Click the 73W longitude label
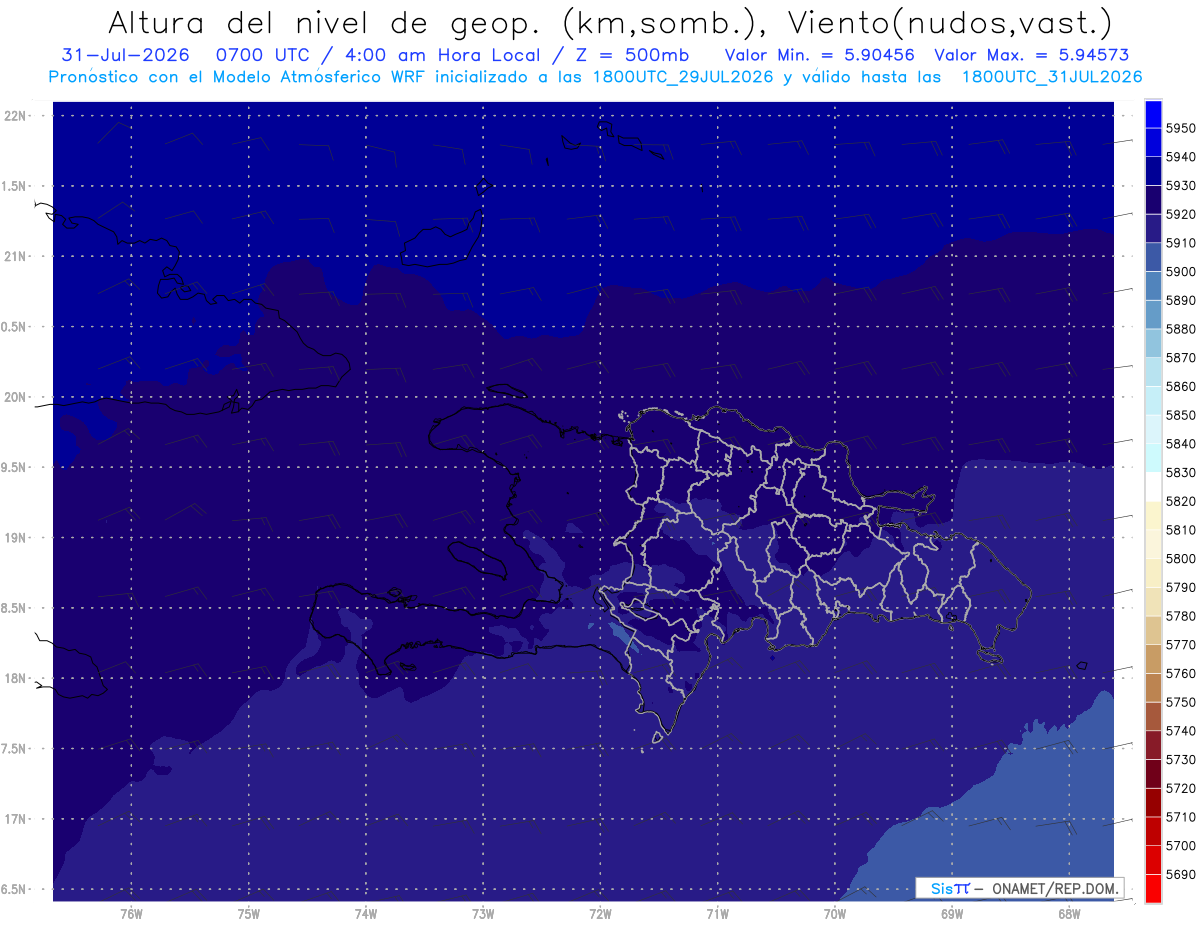Image resolution: width=1200 pixels, height=927 pixels. (483, 913)
